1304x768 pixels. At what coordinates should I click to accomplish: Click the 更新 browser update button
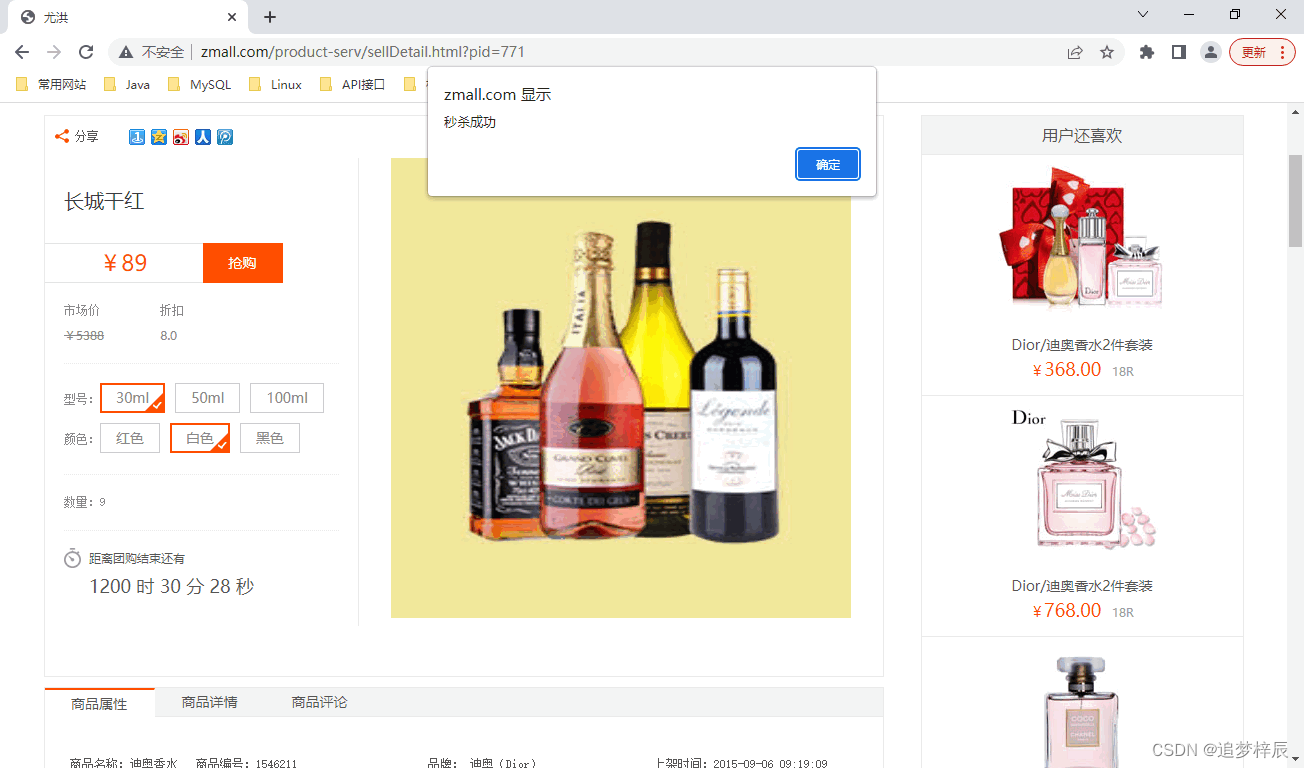tap(1262, 52)
